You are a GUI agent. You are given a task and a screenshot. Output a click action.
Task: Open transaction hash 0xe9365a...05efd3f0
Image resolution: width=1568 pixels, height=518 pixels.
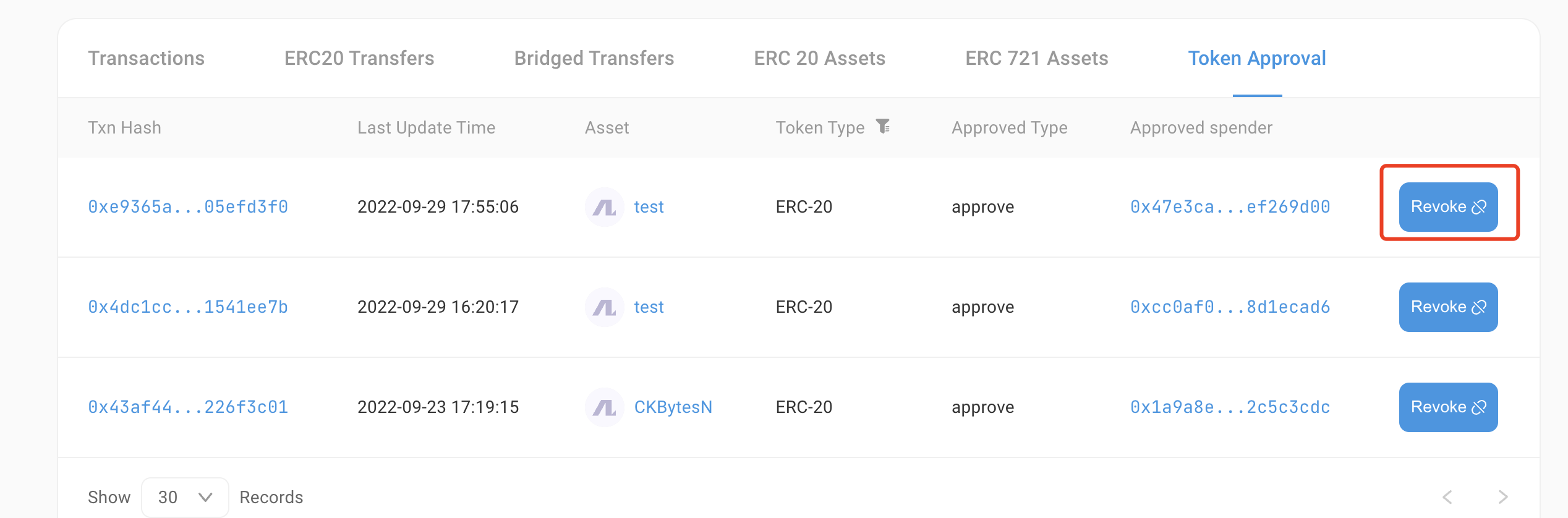pyautogui.click(x=189, y=206)
